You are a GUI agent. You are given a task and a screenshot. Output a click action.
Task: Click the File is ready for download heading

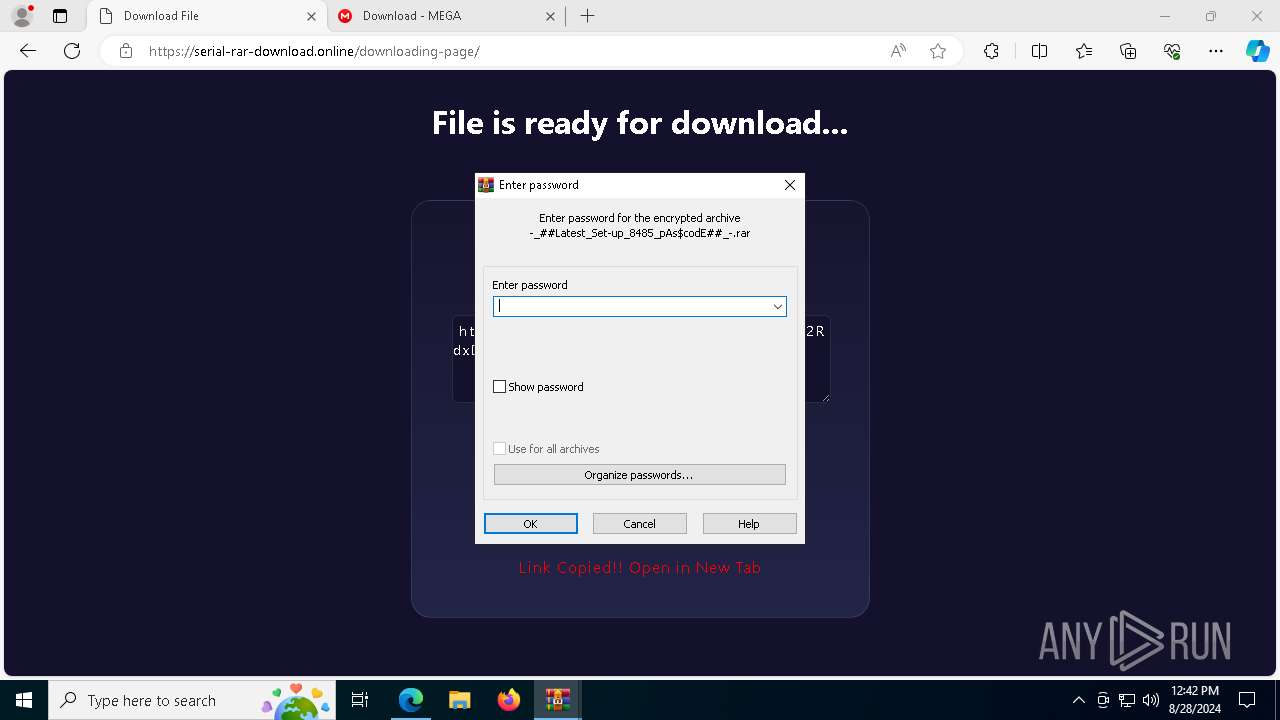pos(640,123)
